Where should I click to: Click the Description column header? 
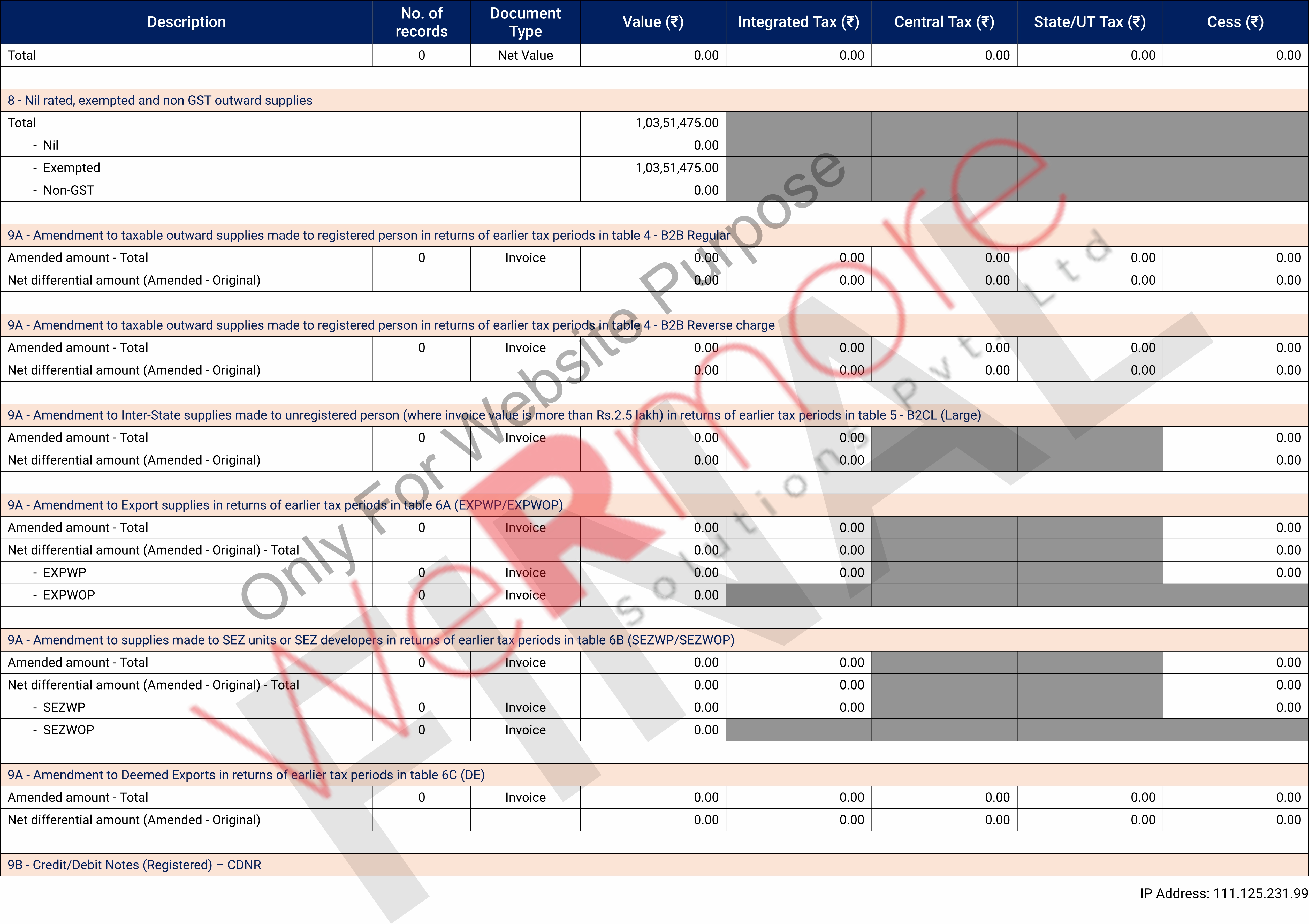(x=186, y=22)
